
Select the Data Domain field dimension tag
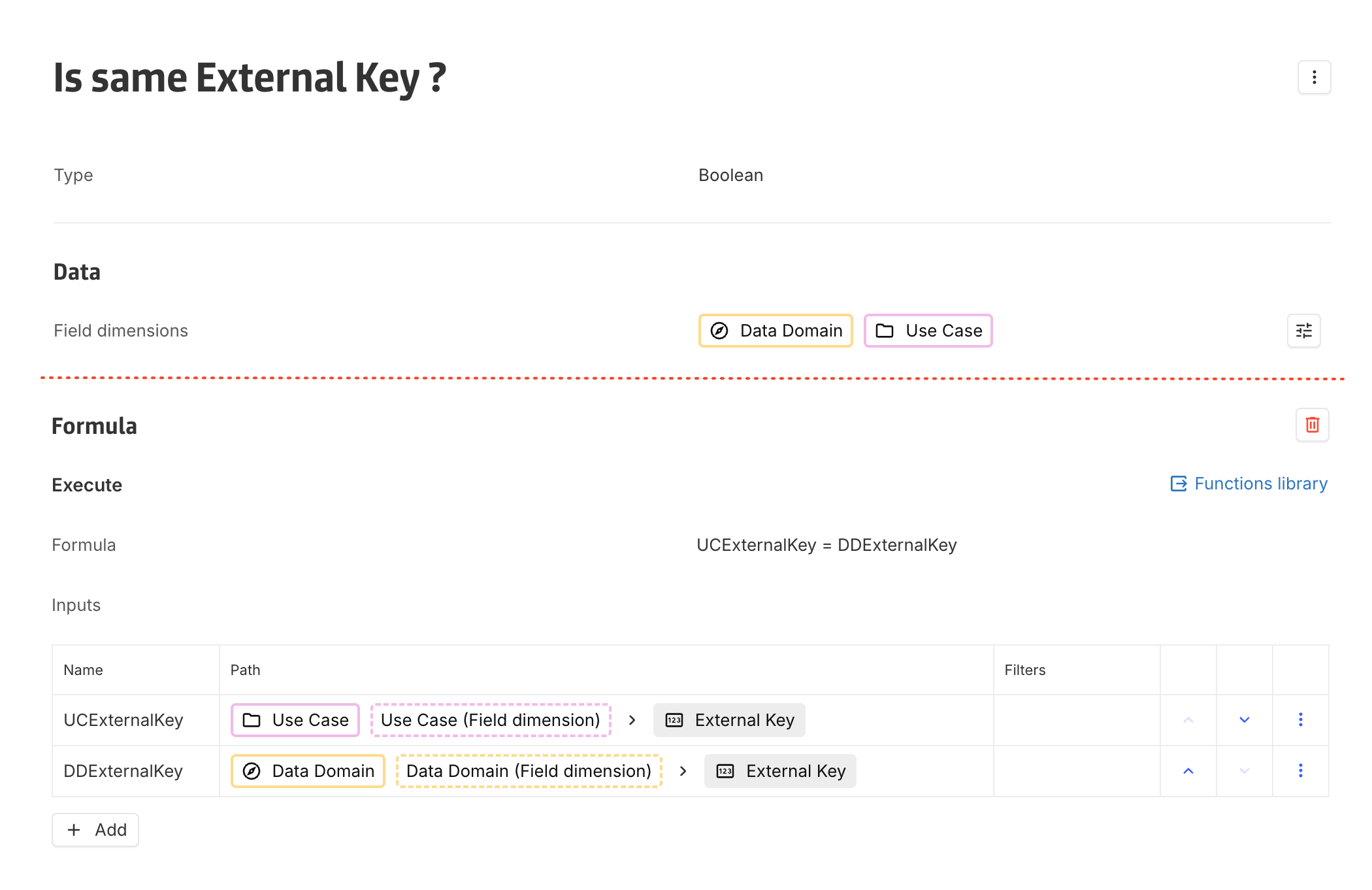click(x=776, y=331)
